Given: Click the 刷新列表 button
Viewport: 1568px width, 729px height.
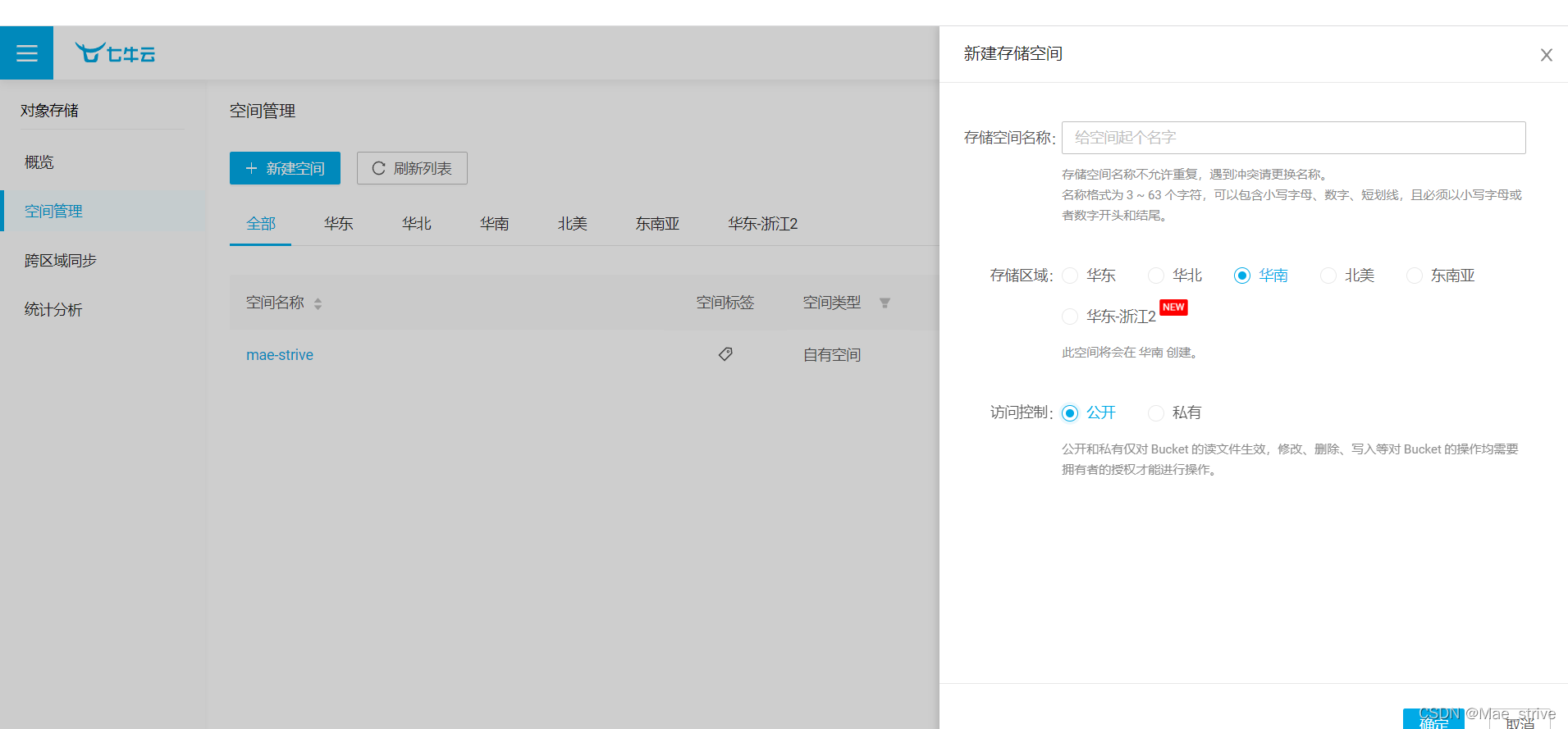Looking at the screenshot, I should coord(412,168).
